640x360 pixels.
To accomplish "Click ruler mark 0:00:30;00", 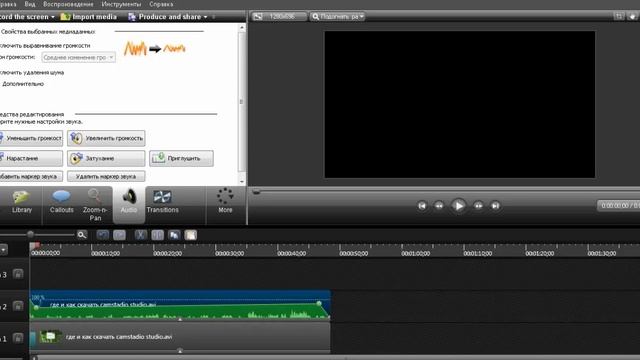I will tap(229, 253).
